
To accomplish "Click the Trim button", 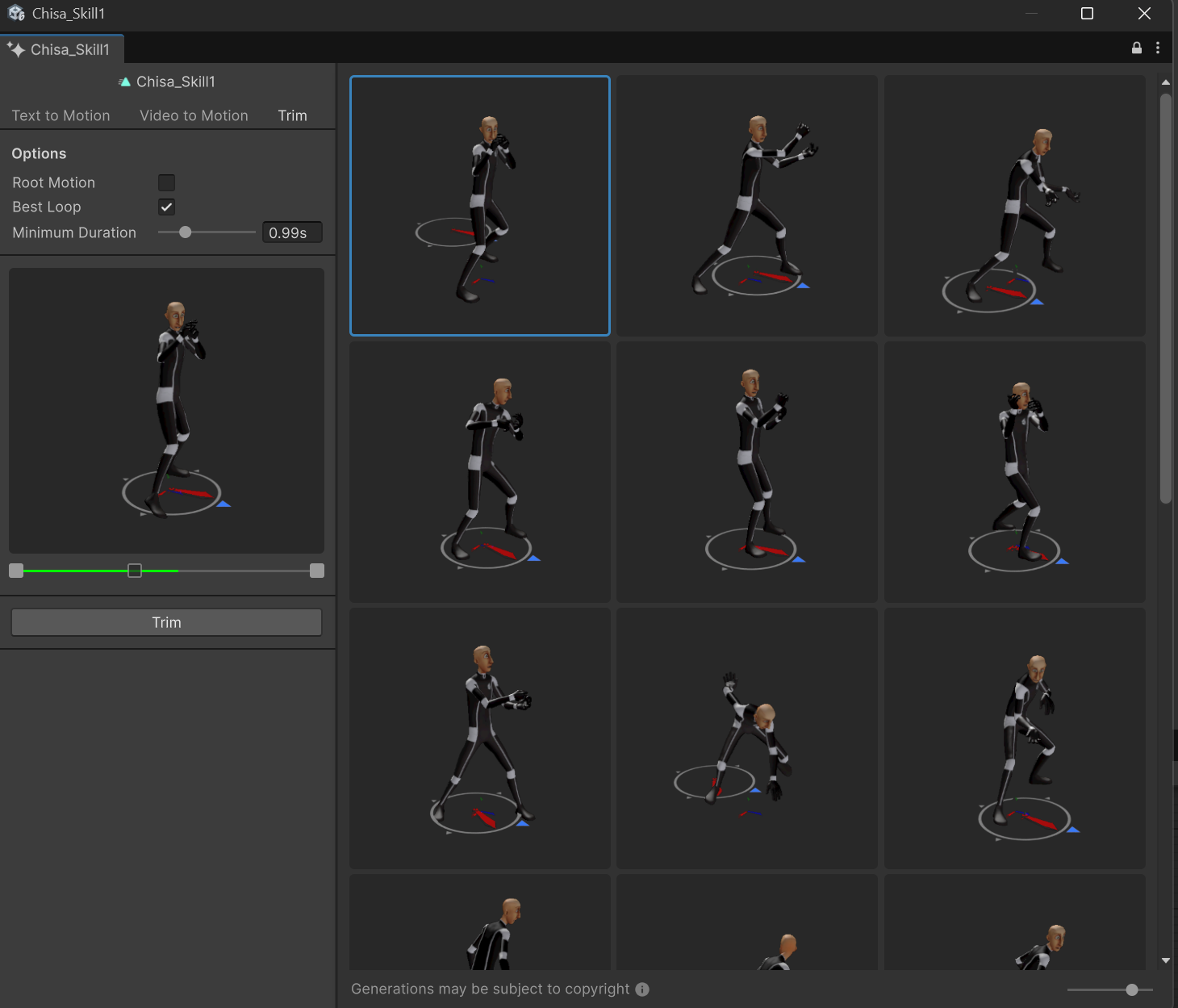I will pyautogui.click(x=166, y=622).
